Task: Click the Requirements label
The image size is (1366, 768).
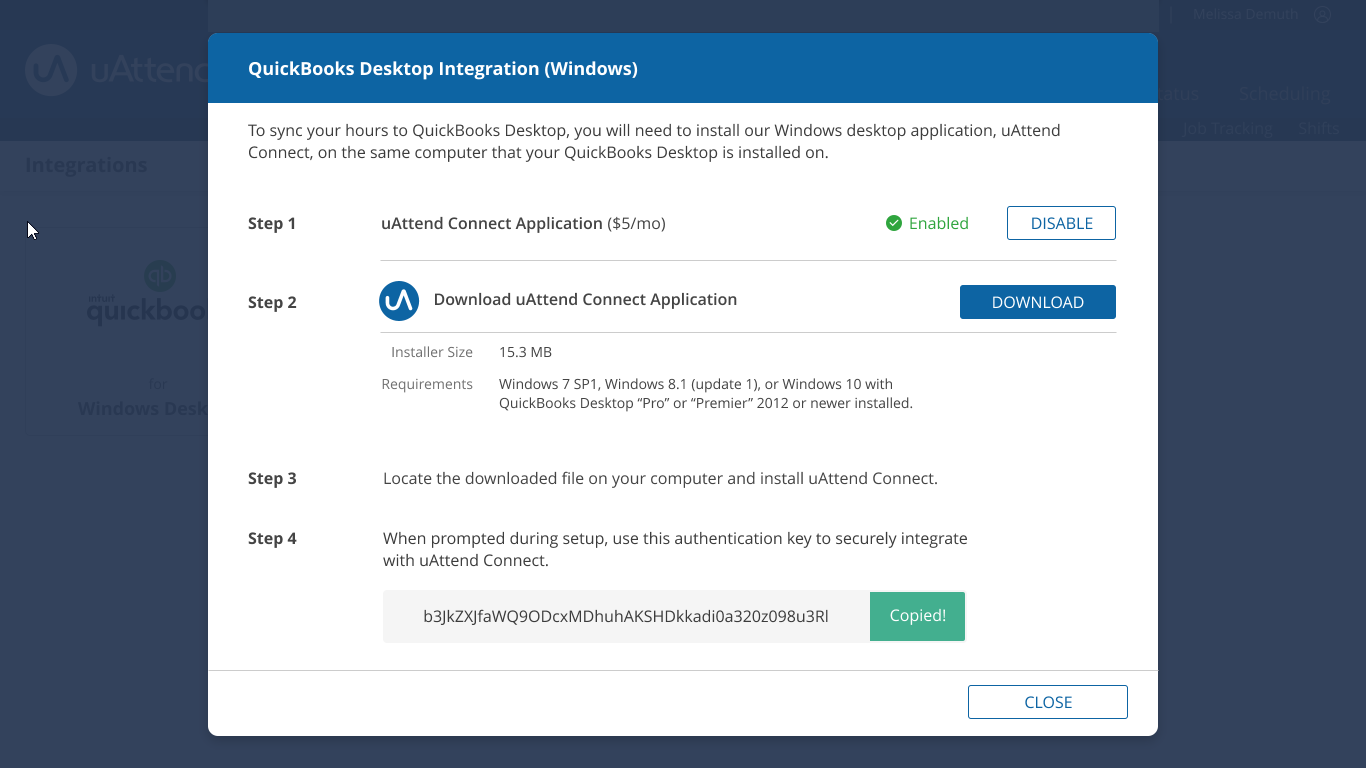Action: (x=427, y=384)
